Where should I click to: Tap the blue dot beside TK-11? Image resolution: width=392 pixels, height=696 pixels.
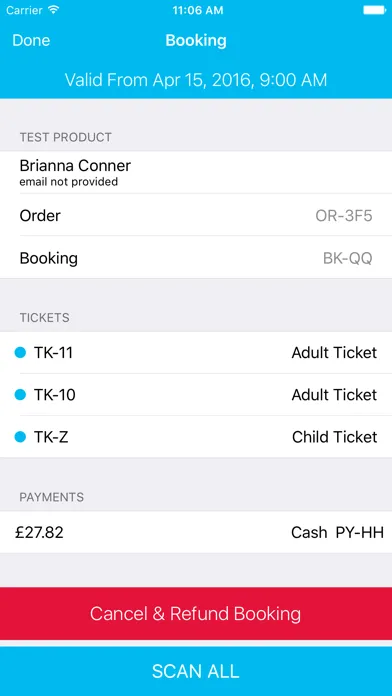(20, 353)
